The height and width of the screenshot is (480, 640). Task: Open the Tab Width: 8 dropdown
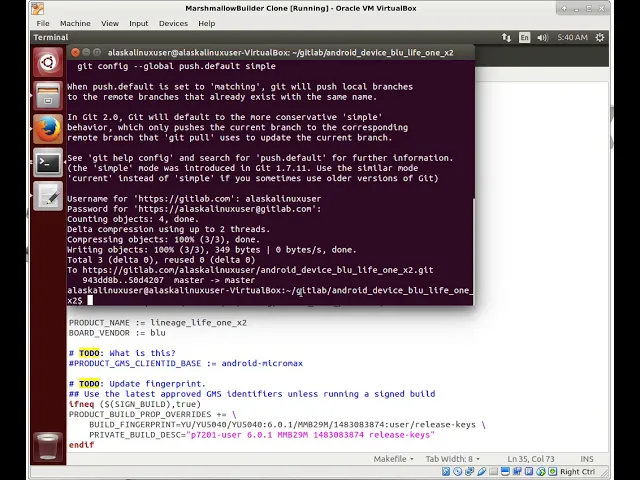[453, 459]
